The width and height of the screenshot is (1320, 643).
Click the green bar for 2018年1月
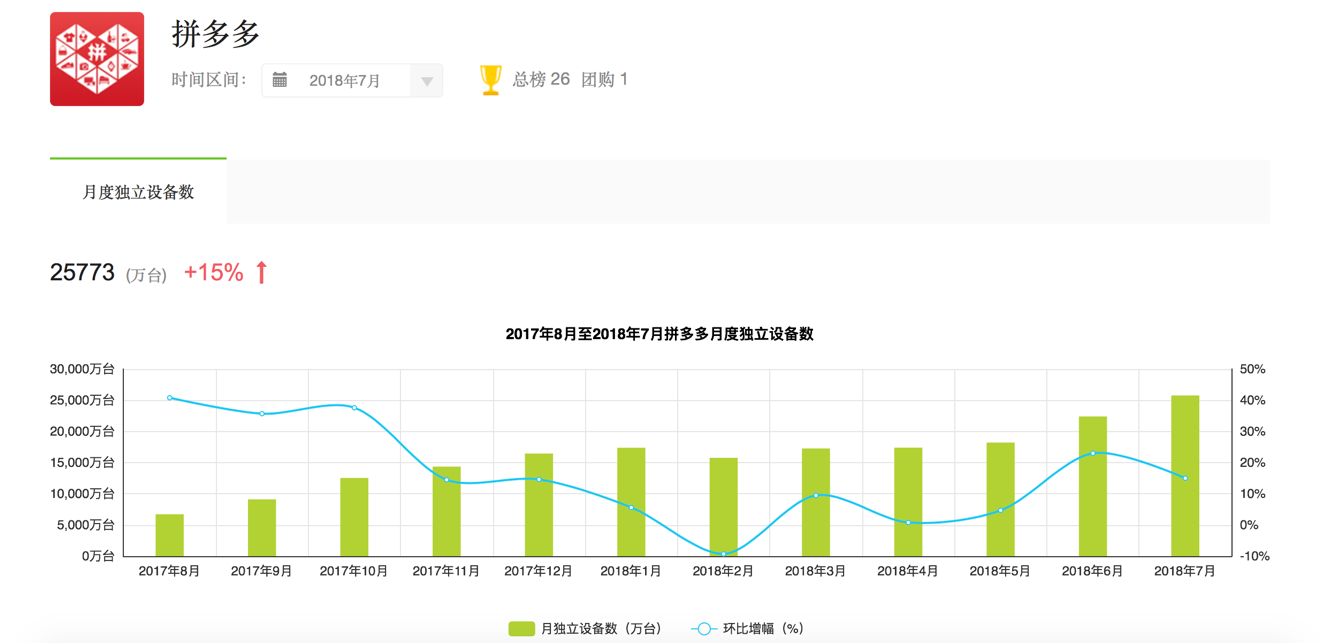[631, 502]
